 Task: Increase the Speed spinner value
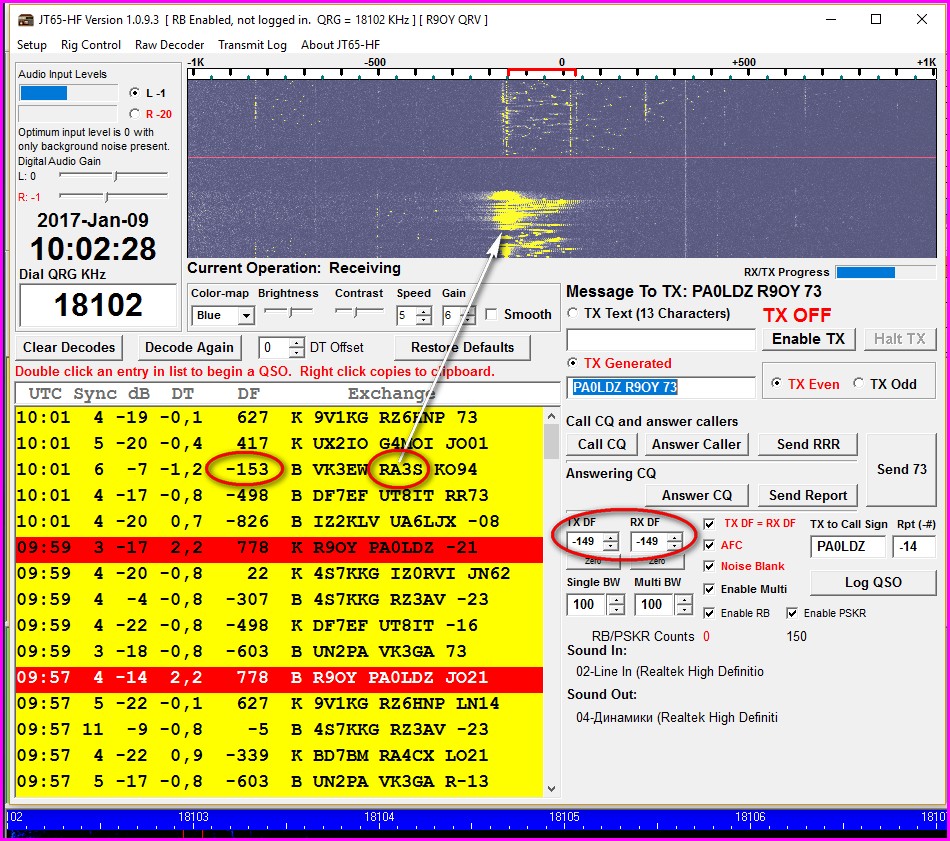(424, 311)
